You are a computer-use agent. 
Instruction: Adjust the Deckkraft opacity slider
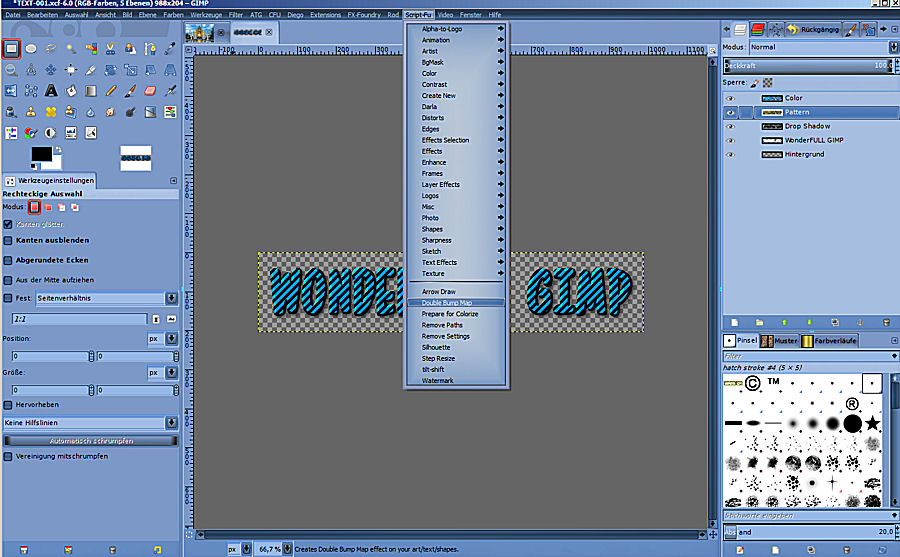coord(808,65)
